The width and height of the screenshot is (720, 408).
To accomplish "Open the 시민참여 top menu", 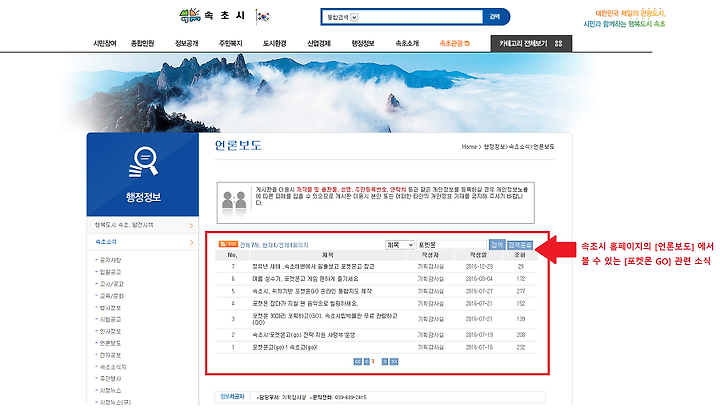I will point(105,44).
